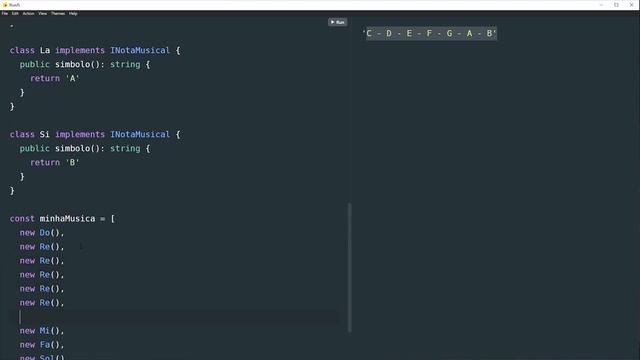The height and width of the screenshot is (360, 640).
Task: Click the editor vertical scrollbar
Action: [349, 267]
